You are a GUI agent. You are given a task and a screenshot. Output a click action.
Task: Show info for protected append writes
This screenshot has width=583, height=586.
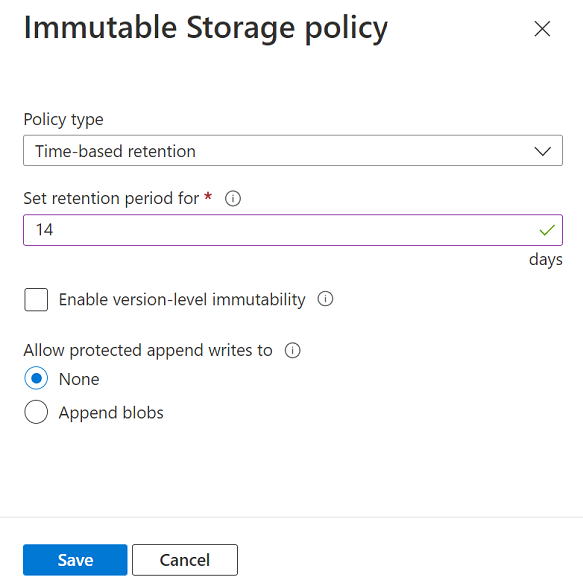click(x=292, y=351)
